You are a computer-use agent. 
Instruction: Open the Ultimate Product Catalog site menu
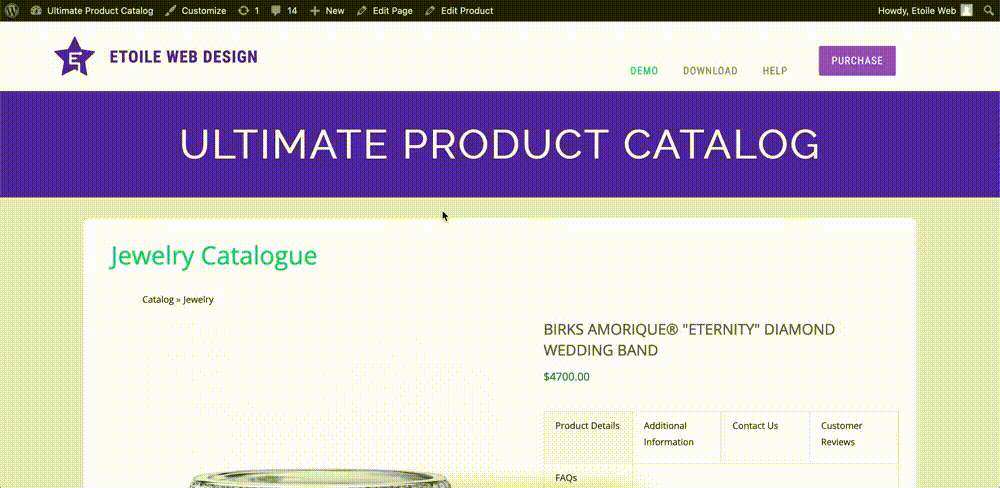coord(92,11)
